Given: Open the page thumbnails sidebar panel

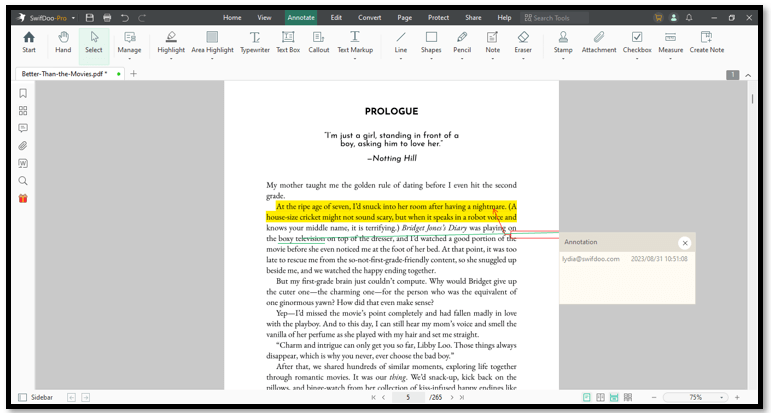Looking at the screenshot, I should (23, 111).
